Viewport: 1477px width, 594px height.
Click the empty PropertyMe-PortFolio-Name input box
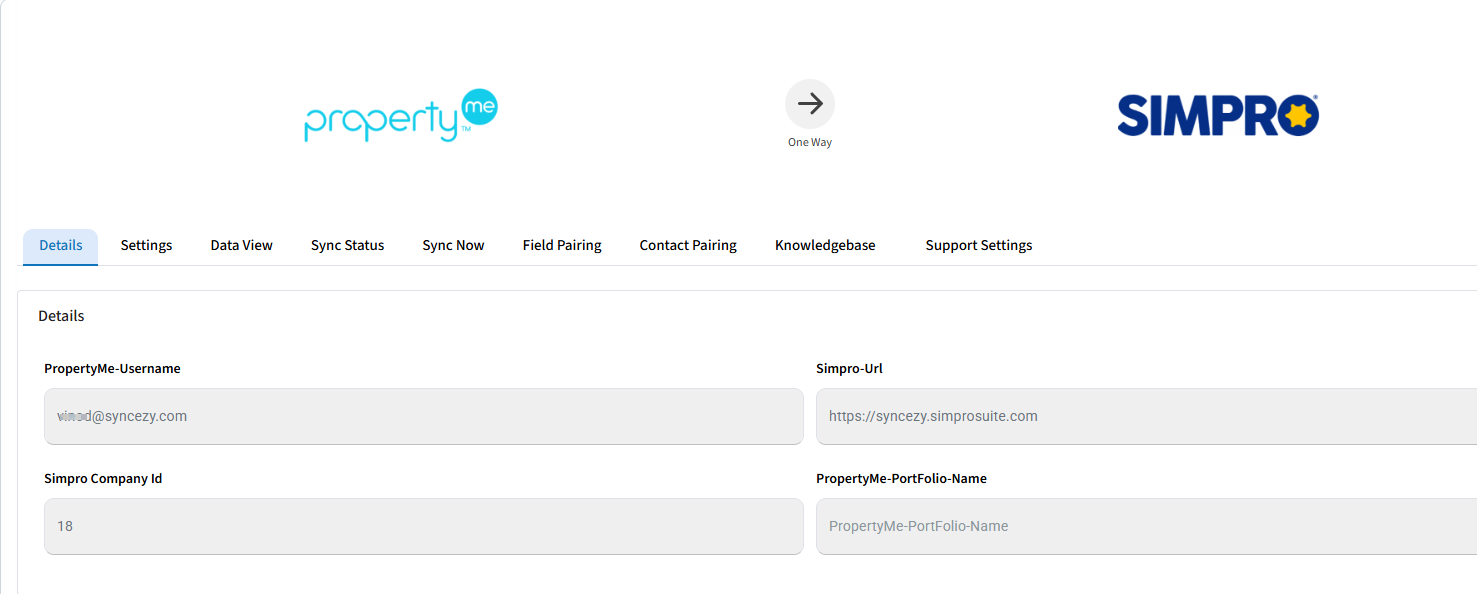[x=1145, y=526]
